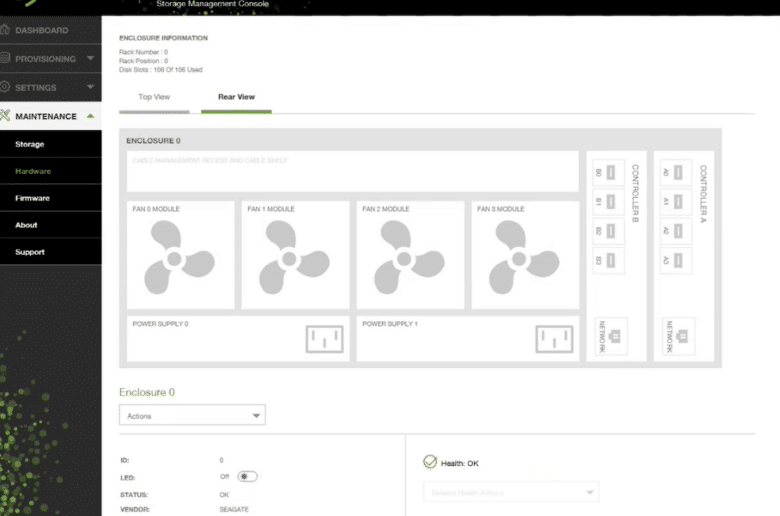Click the Settings gear icon

pyautogui.click(x=5, y=87)
